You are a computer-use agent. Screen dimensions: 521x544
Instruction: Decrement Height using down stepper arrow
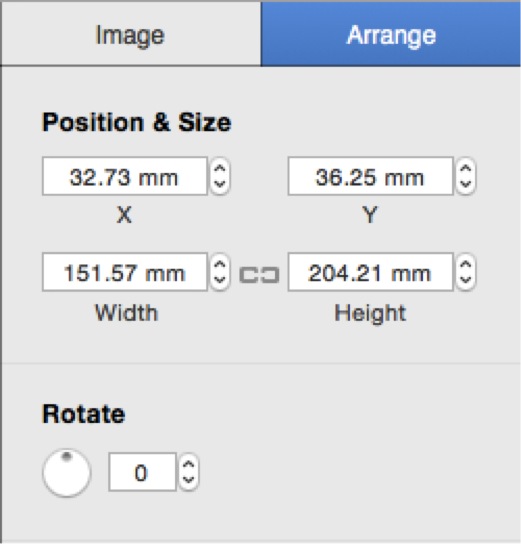[x=466, y=281]
